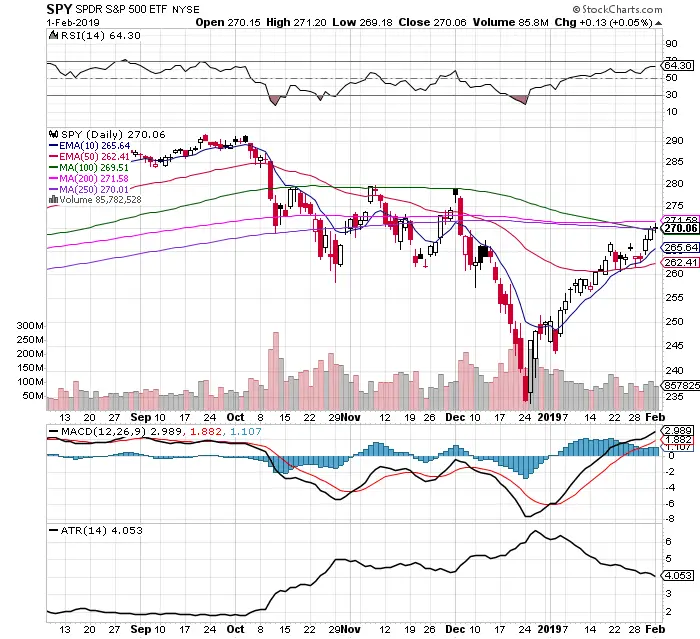The image size is (700, 639).
Task: Click the MA(200) 271.58 legend text
Action: pyautogui.click(x=94, y=178)
